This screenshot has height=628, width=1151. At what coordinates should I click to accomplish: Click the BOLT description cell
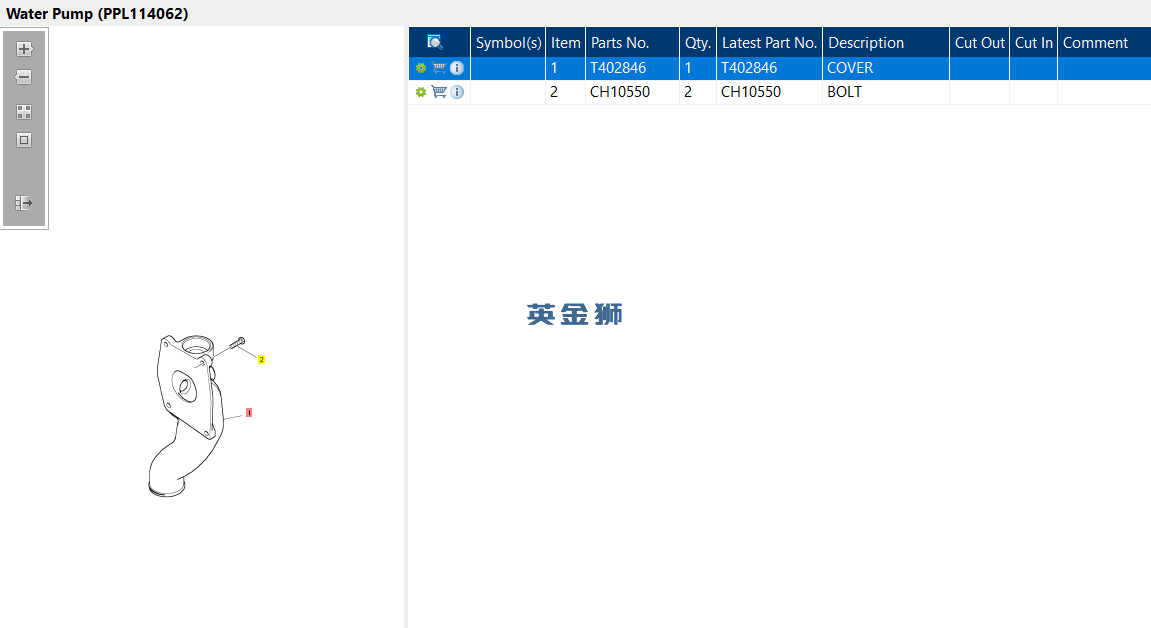click(x=885, y=92)
